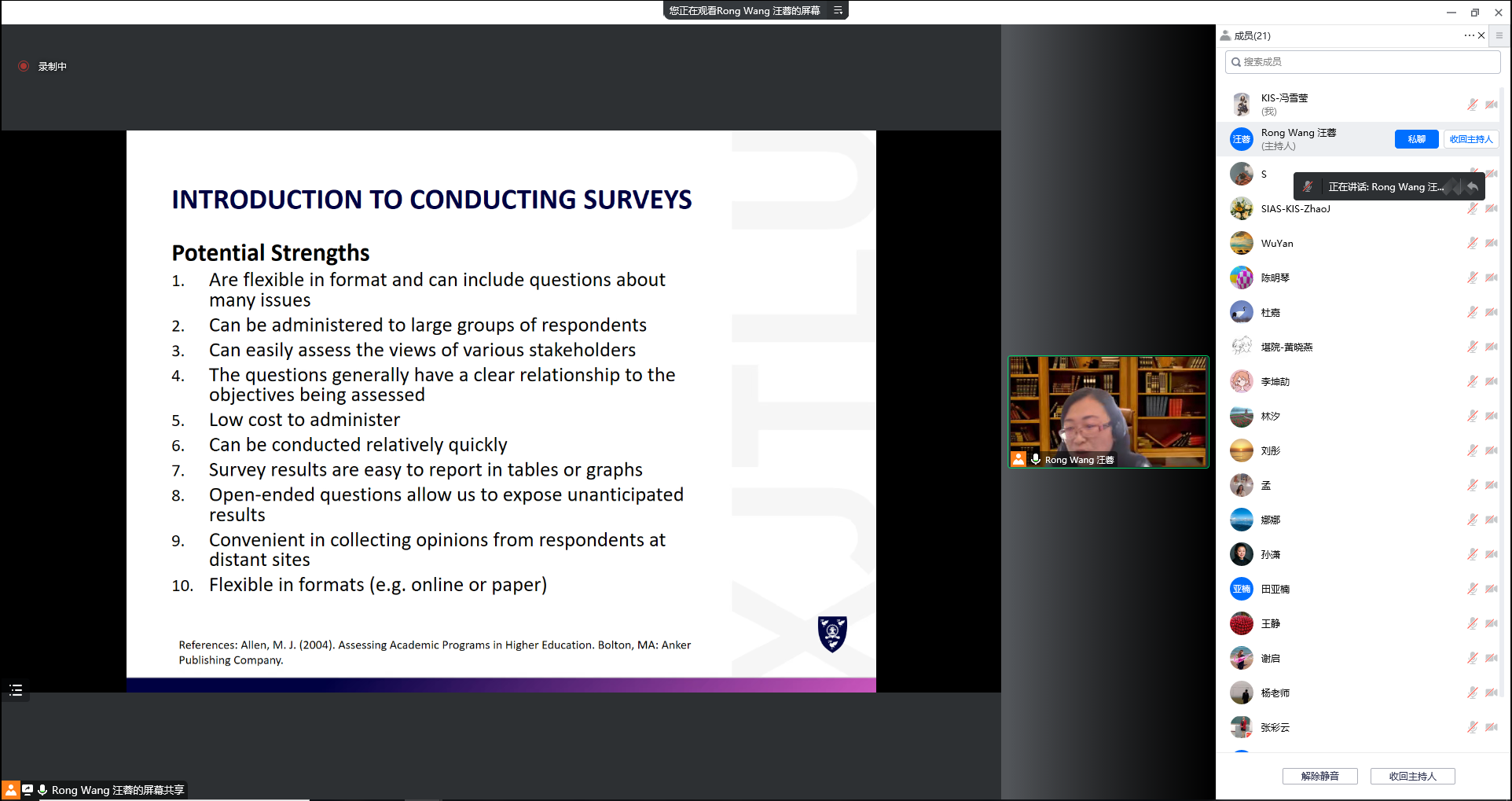
Task: Select WuYan's avatar
Action: point(1242,243)
